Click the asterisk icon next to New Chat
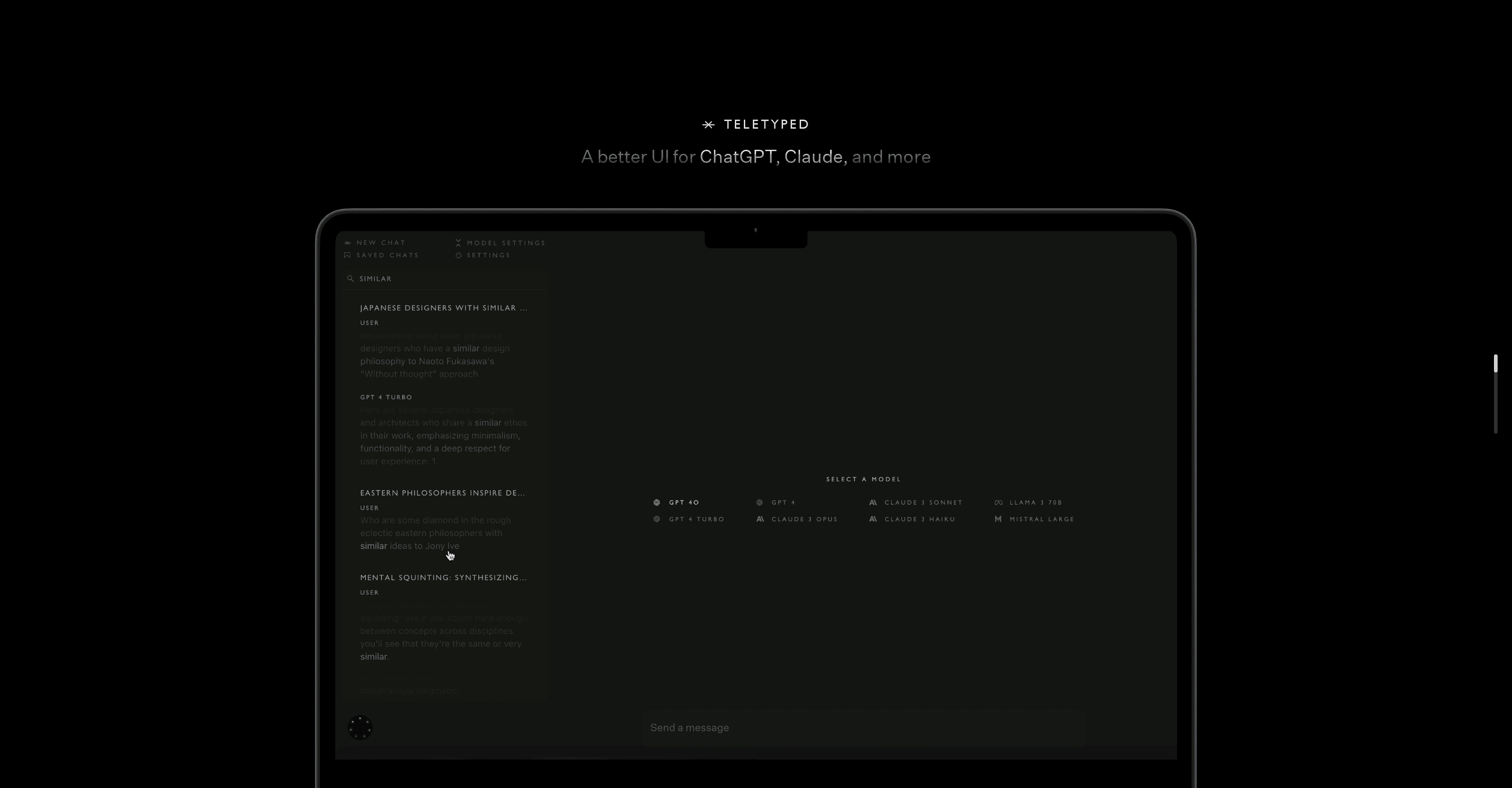The image size is (1512, 788). point(347,242)
